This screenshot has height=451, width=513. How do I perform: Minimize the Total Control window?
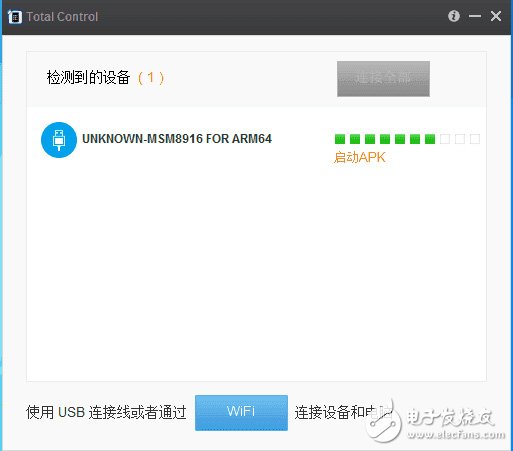[x=475, y=16]
